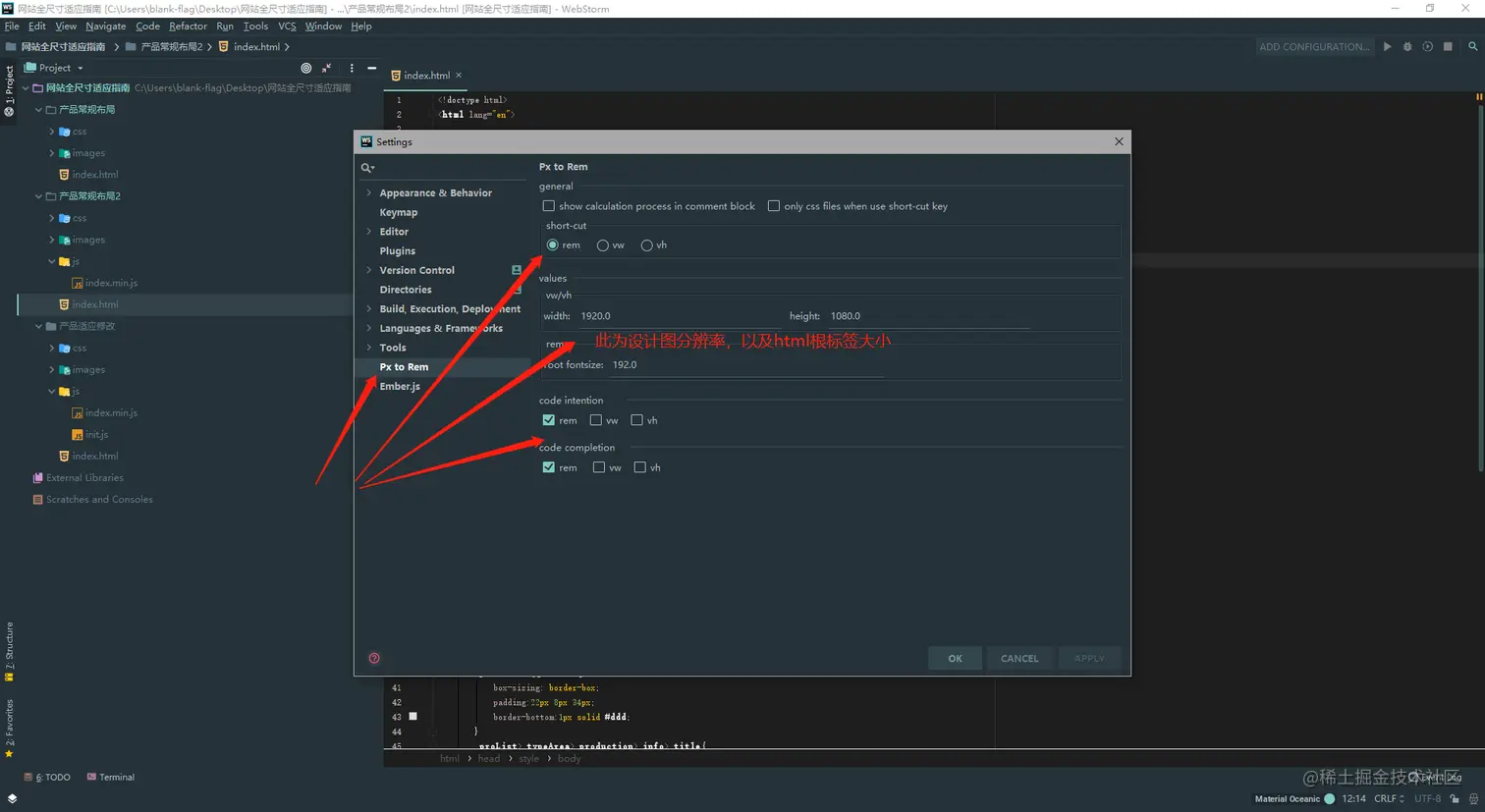Click the Settings search magnifier icon
This screenshot has width=1485, height=812.
[367, 168]
